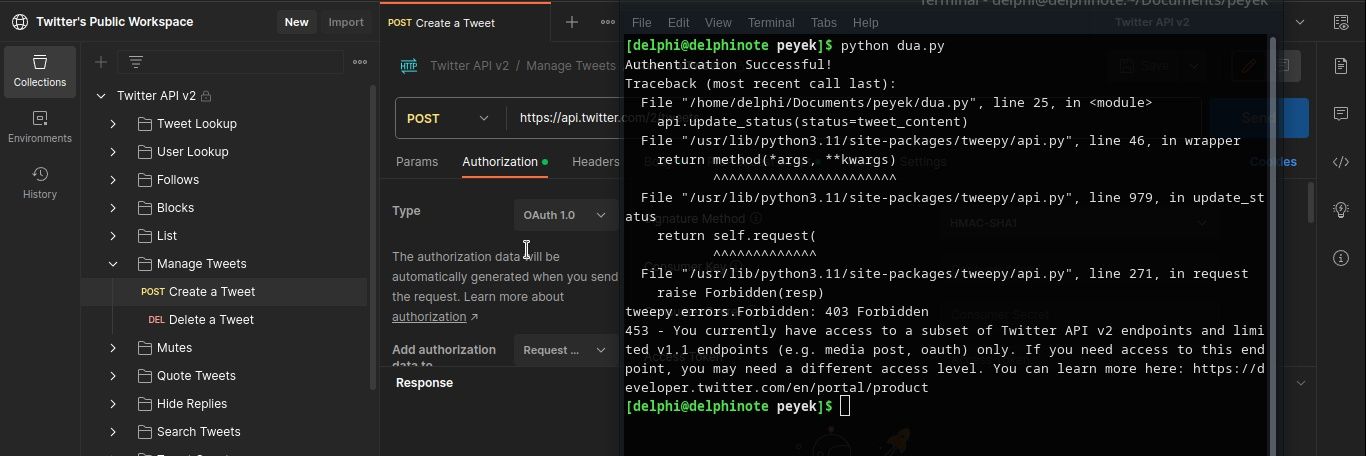Open Related requests lightbulb icon

click(x=1341, y=210)
